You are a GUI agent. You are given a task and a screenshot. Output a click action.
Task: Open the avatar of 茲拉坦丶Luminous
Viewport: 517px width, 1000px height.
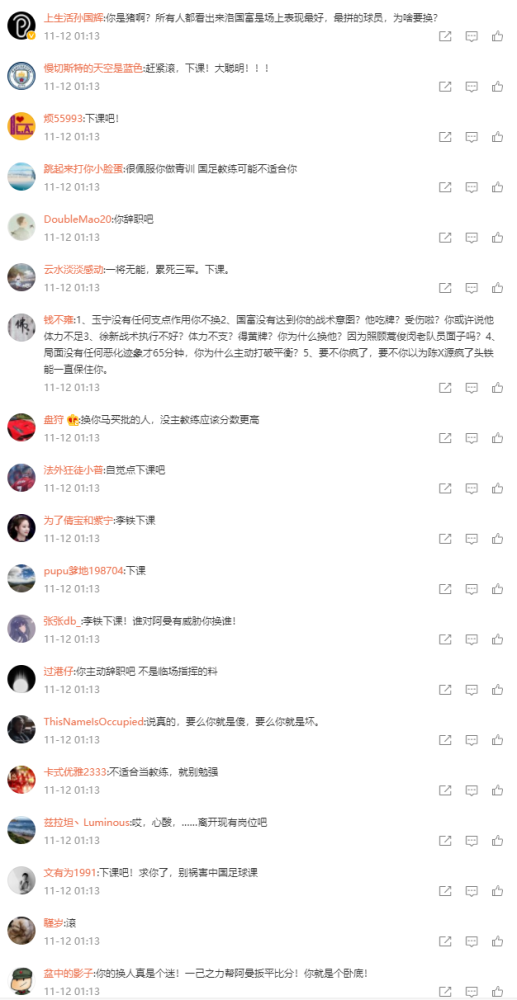[x=21, y=830]
